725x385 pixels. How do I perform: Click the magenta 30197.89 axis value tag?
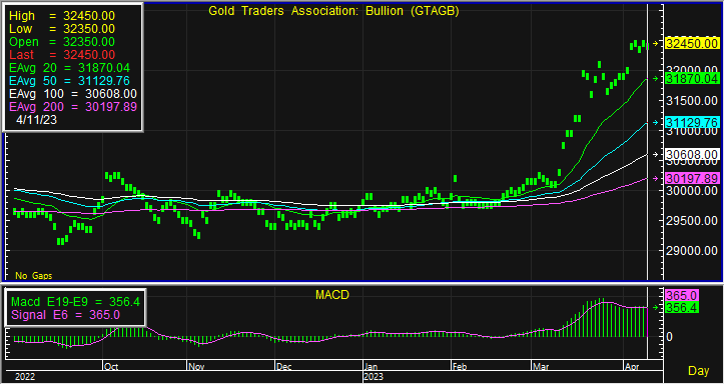click(692, 178)
